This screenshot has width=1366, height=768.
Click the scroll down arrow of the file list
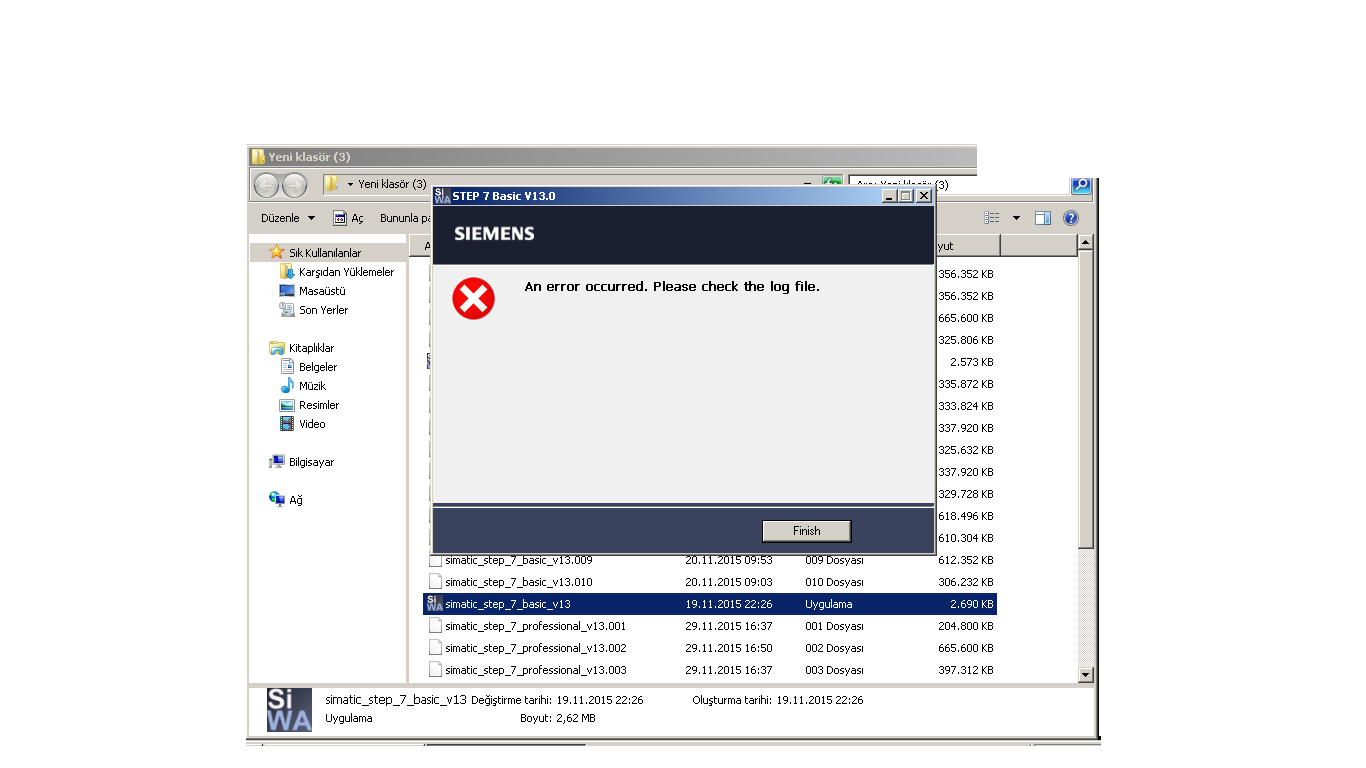tap(1086, 675)
